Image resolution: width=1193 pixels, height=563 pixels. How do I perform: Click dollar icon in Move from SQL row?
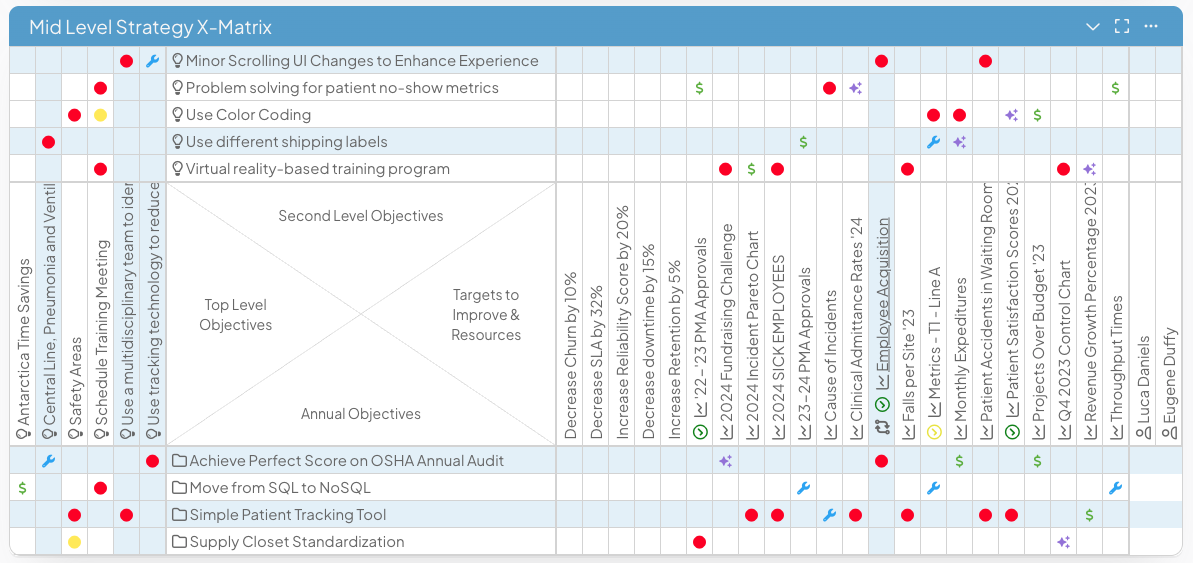tap(22, 488)
